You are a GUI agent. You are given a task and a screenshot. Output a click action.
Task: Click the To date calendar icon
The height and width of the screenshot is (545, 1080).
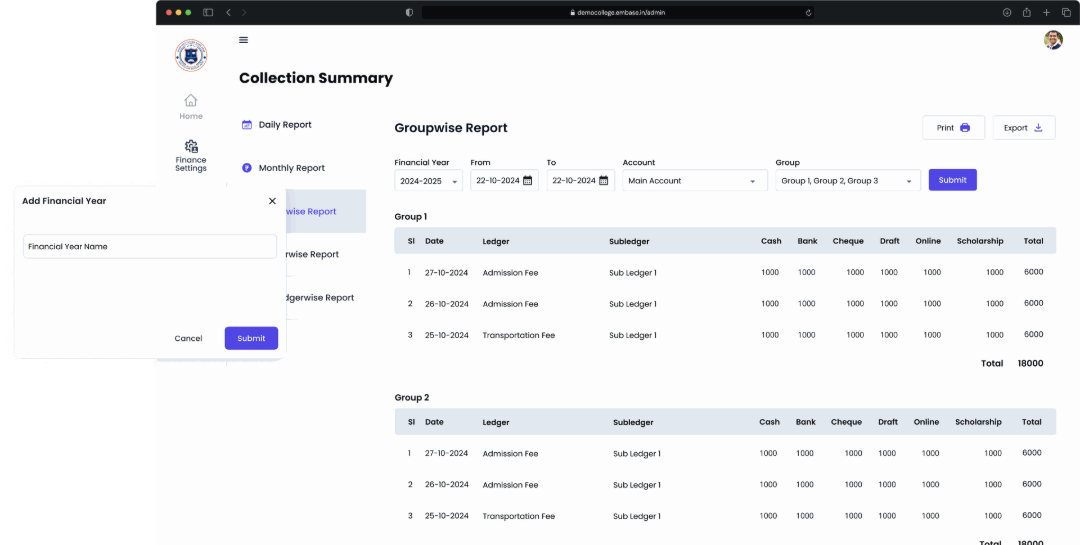click(x=603, y=181)
